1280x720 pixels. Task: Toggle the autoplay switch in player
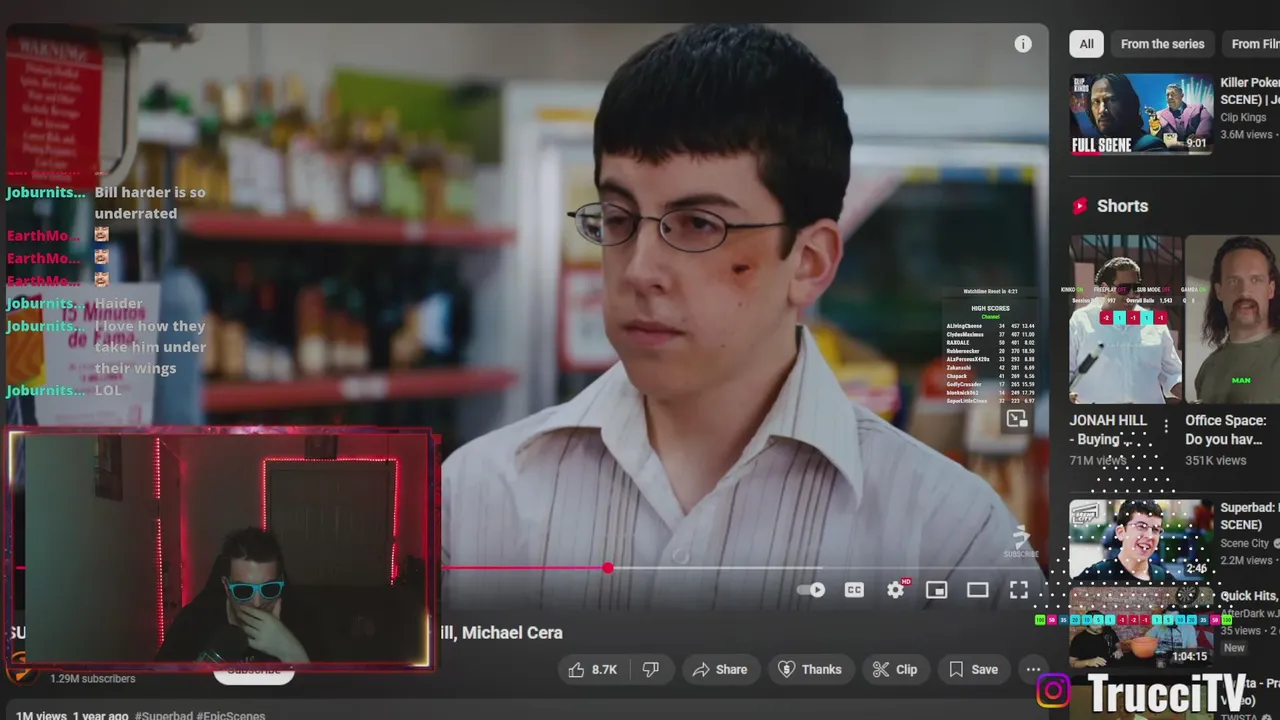coord(811,590)
